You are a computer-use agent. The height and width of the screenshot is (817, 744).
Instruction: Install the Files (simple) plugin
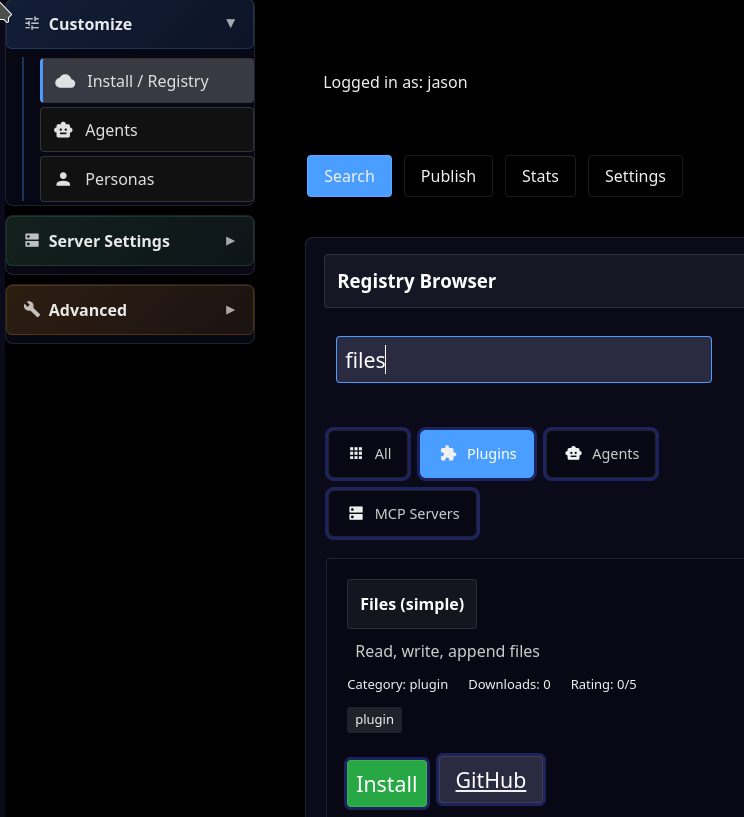tap(387, 783)
